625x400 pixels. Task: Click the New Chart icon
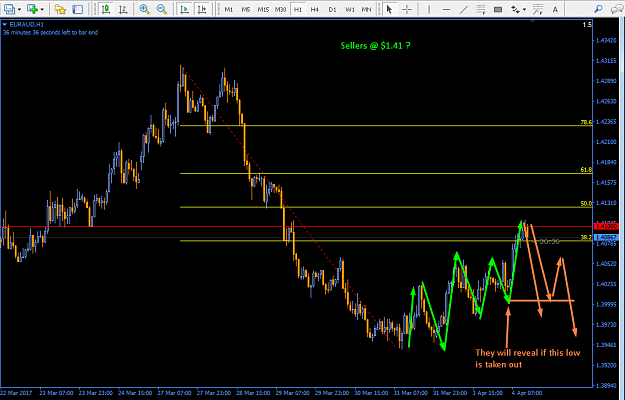32,9
